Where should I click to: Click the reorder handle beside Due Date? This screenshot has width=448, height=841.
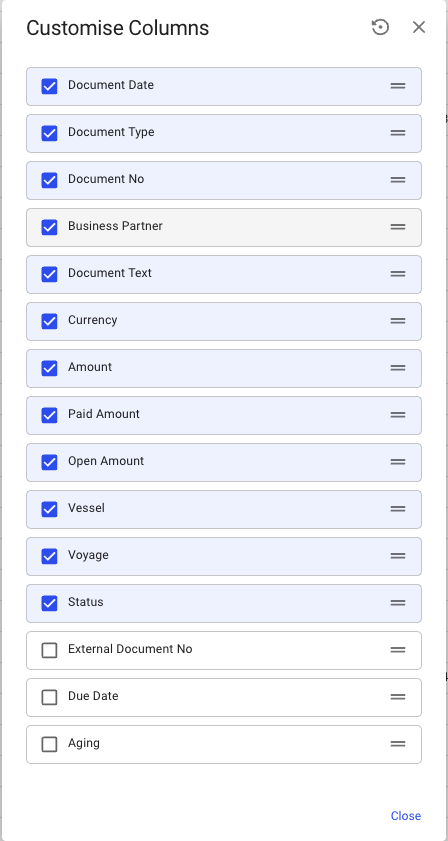tap(398, 697)
